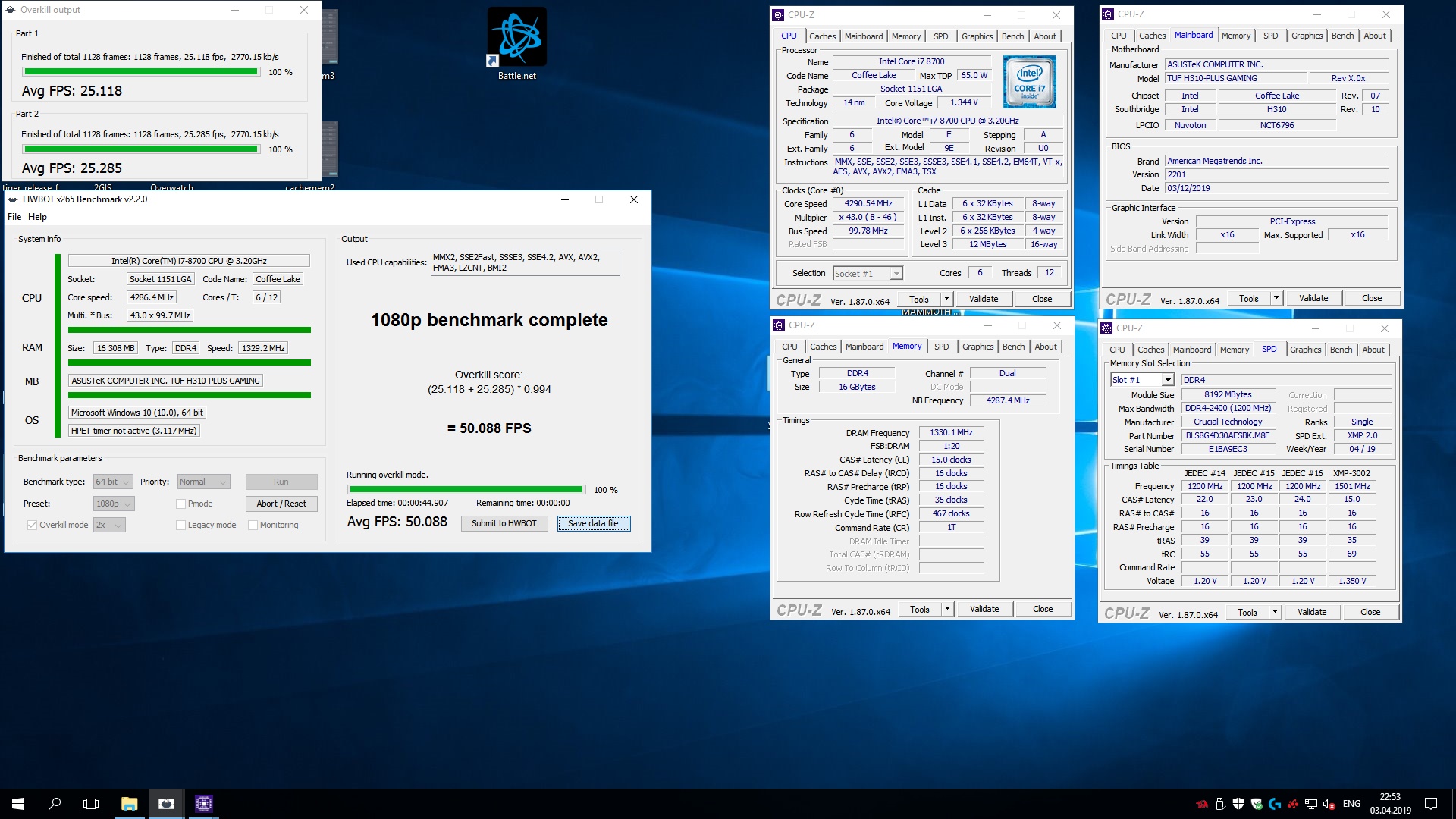1456x819 pixels.
Task: Click Close in the SPD CPU-Z window
Action: pos(1370,612)
